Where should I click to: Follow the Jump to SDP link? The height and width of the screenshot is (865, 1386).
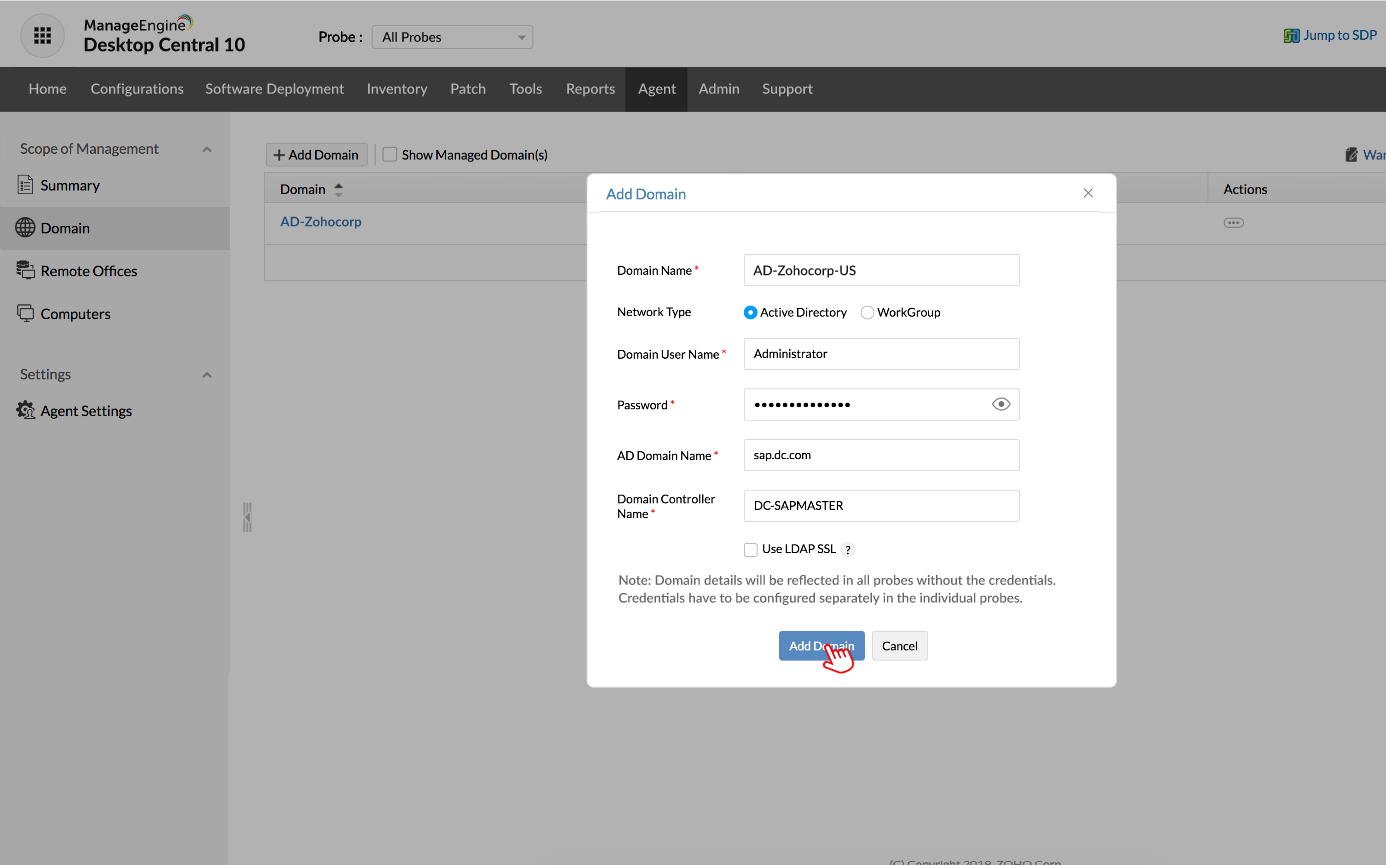(x=1340, y=36)
